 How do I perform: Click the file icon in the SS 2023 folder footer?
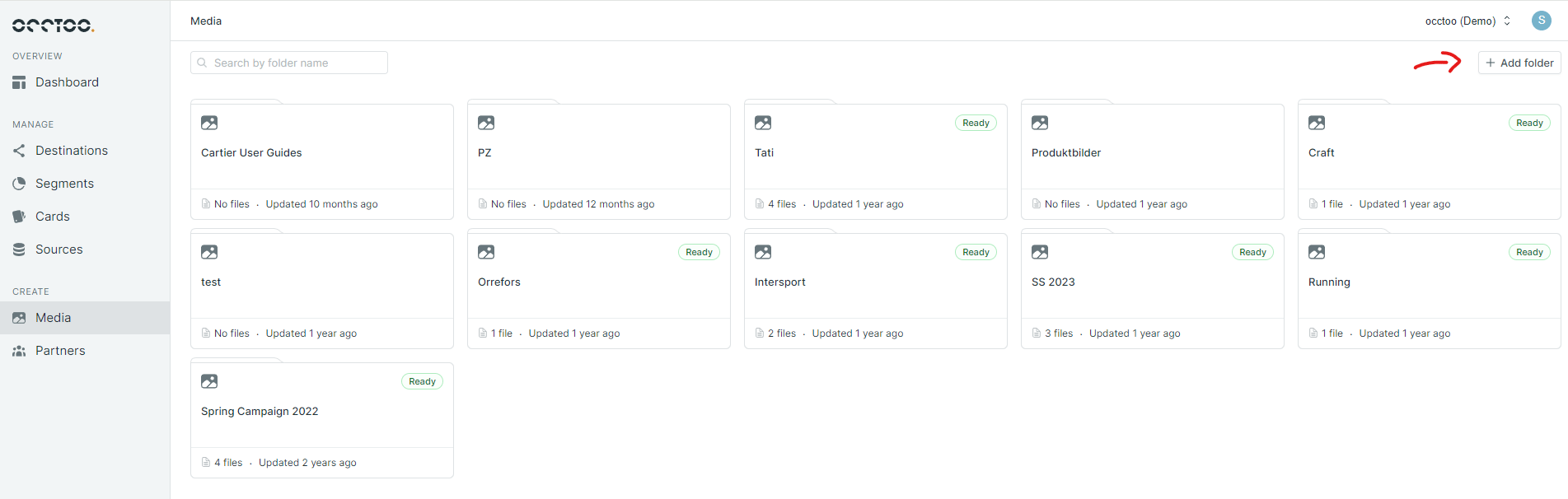tap(1037, 333)
